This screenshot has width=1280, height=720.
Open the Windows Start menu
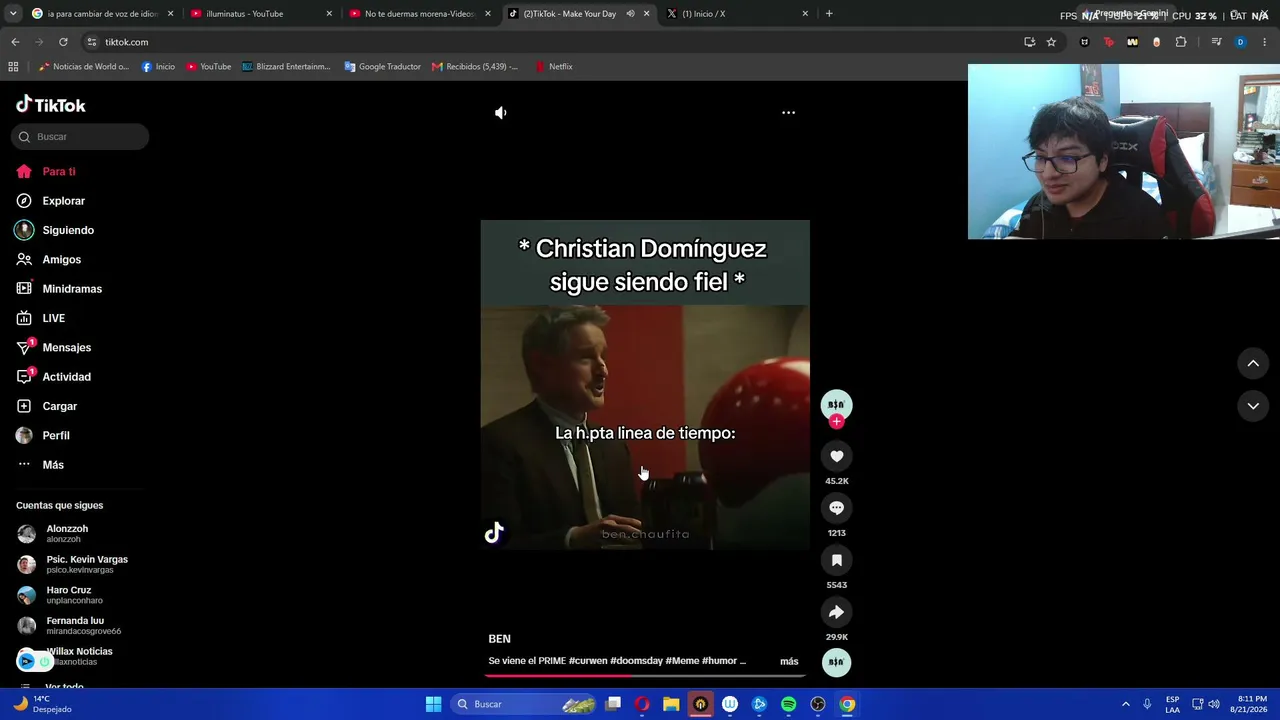click(x=433, y=704)
